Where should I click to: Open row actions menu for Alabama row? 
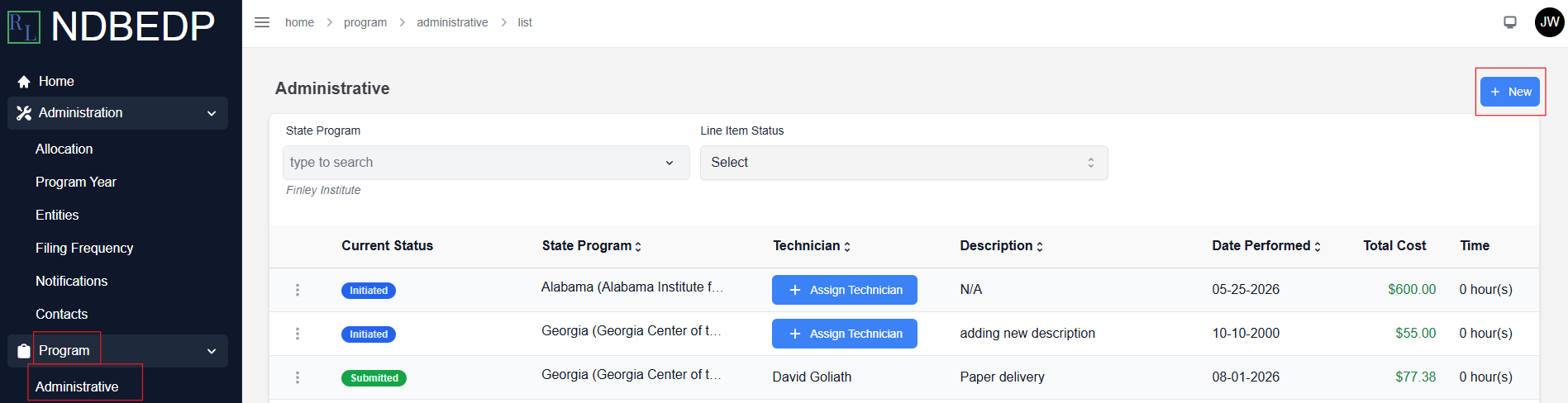click(x=298, y=290)
